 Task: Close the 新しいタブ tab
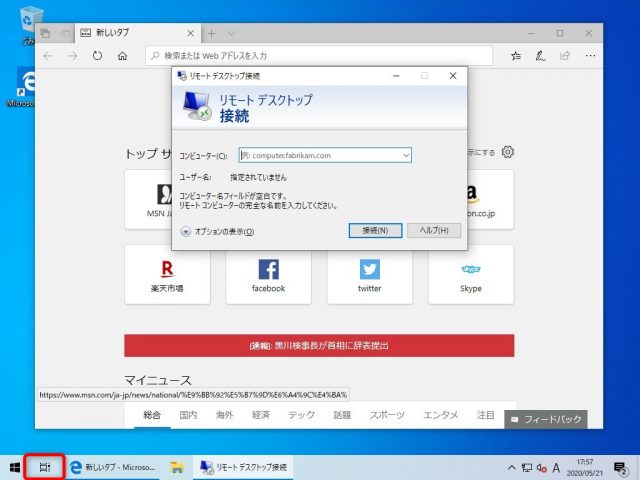coord(190,33)
